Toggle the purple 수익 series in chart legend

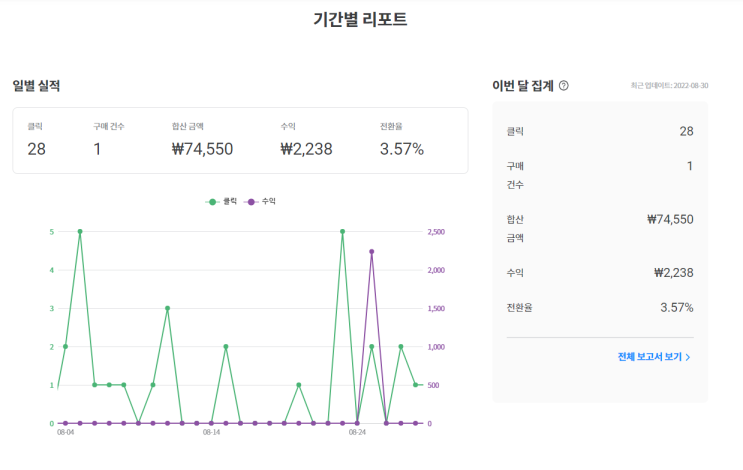[x=259, y=201]
